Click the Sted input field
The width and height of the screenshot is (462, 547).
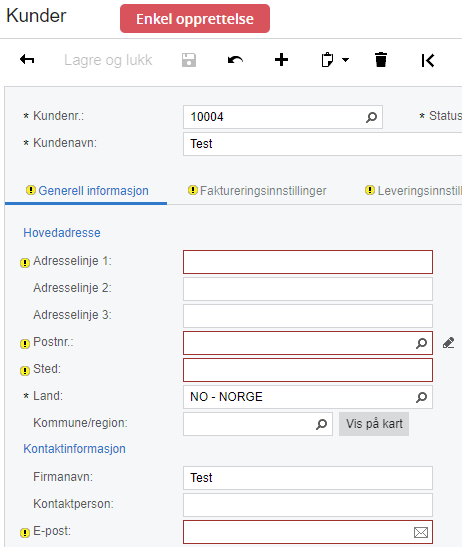[x=308, y=370]
